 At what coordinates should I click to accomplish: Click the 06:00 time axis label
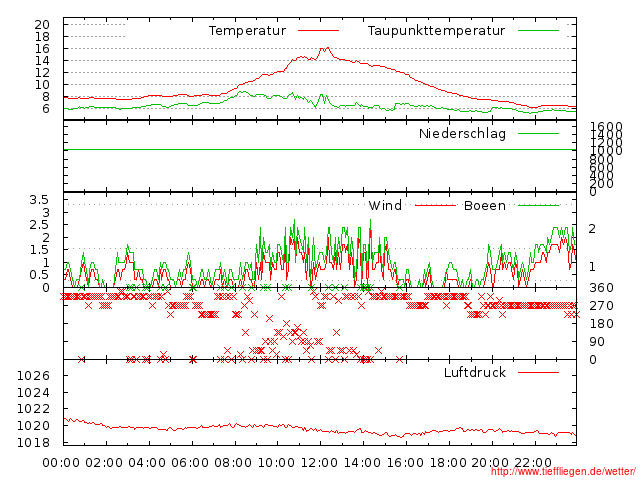click(x=190, y=463)
